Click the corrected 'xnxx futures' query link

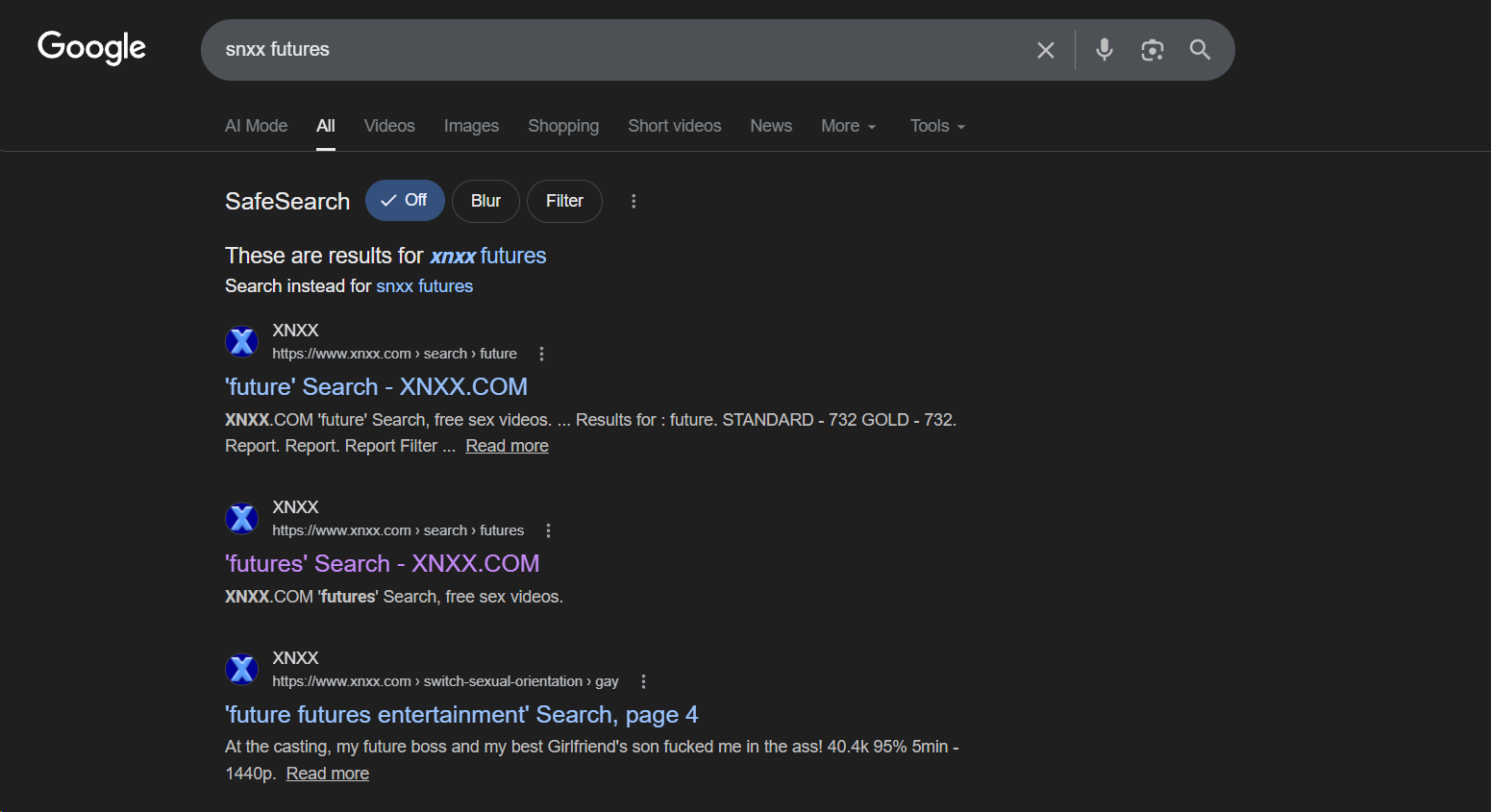pyautogui.click(x=488, y=256)
